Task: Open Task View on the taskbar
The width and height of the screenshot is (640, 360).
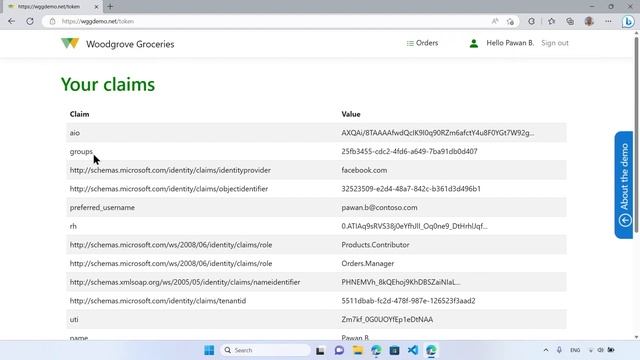Action: [320, 350]
